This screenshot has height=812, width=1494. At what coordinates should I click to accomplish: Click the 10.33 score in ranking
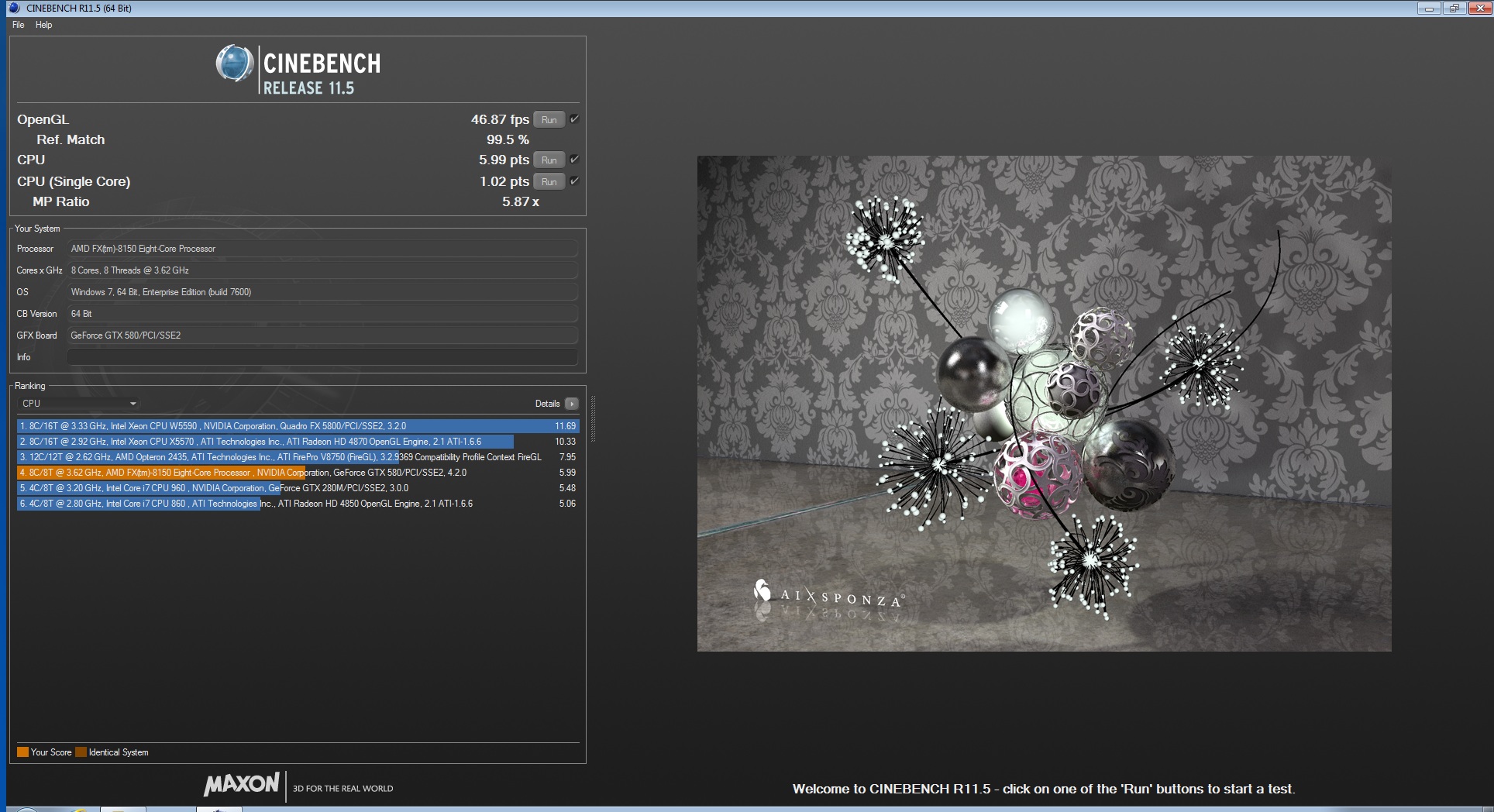click(565, 442)
